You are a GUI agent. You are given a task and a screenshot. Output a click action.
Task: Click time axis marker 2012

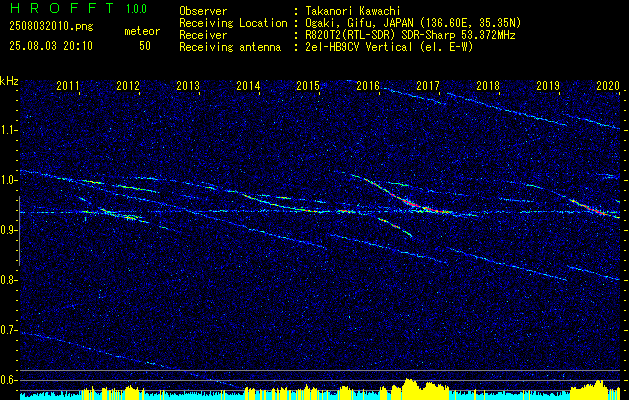[x=128, y=85]
